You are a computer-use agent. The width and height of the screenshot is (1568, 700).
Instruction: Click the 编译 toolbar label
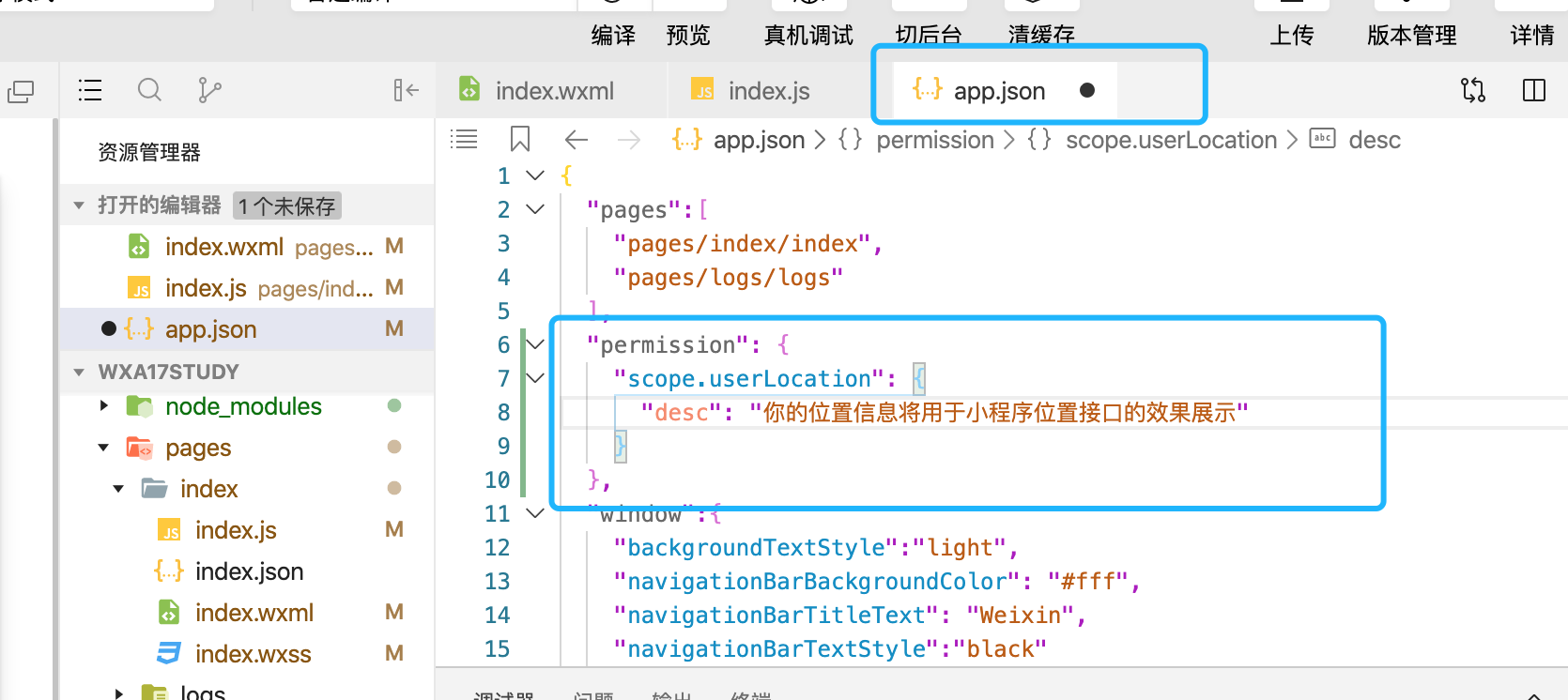(x=614, y=36)
